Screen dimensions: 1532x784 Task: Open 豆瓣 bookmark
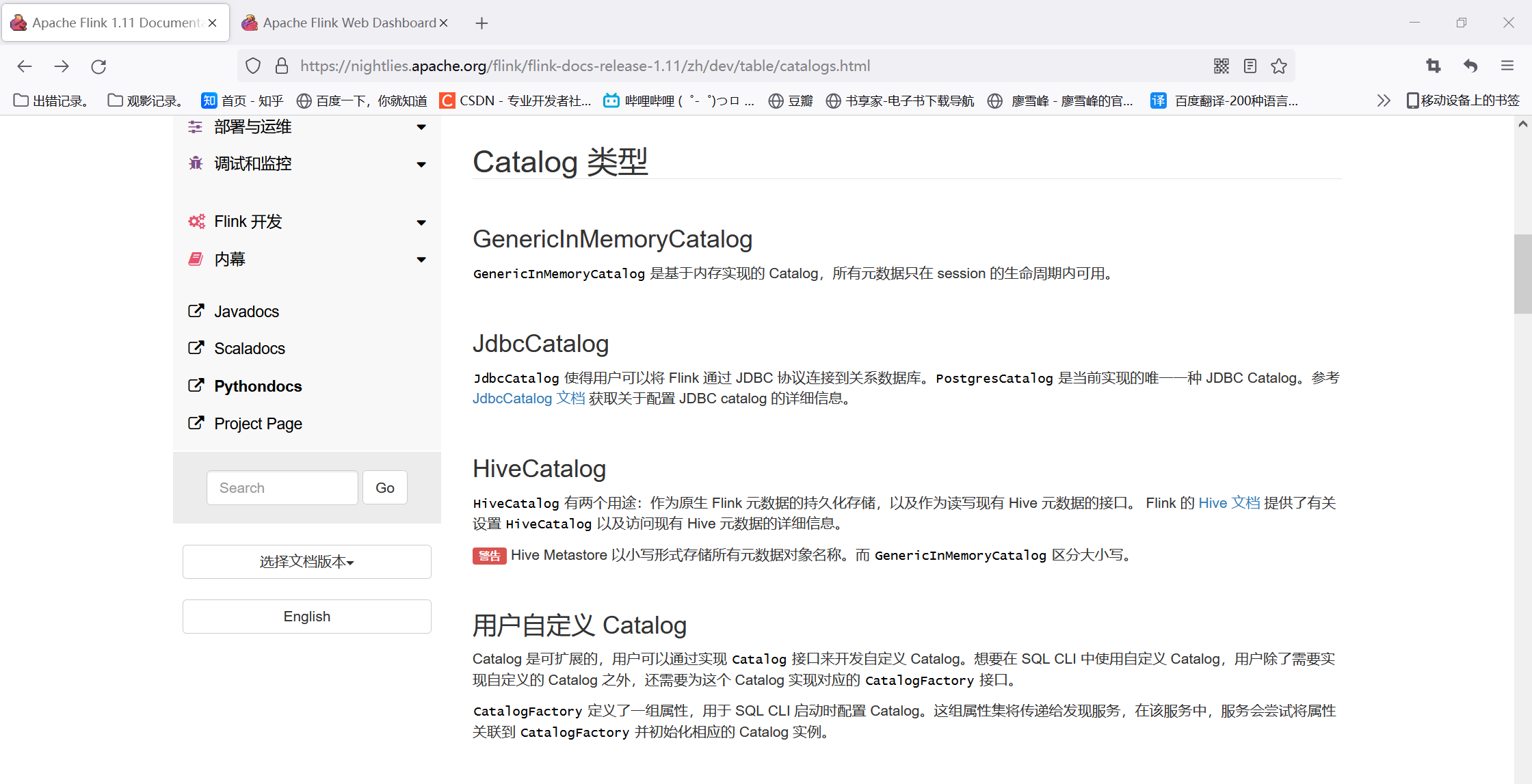tap(791, 101)
